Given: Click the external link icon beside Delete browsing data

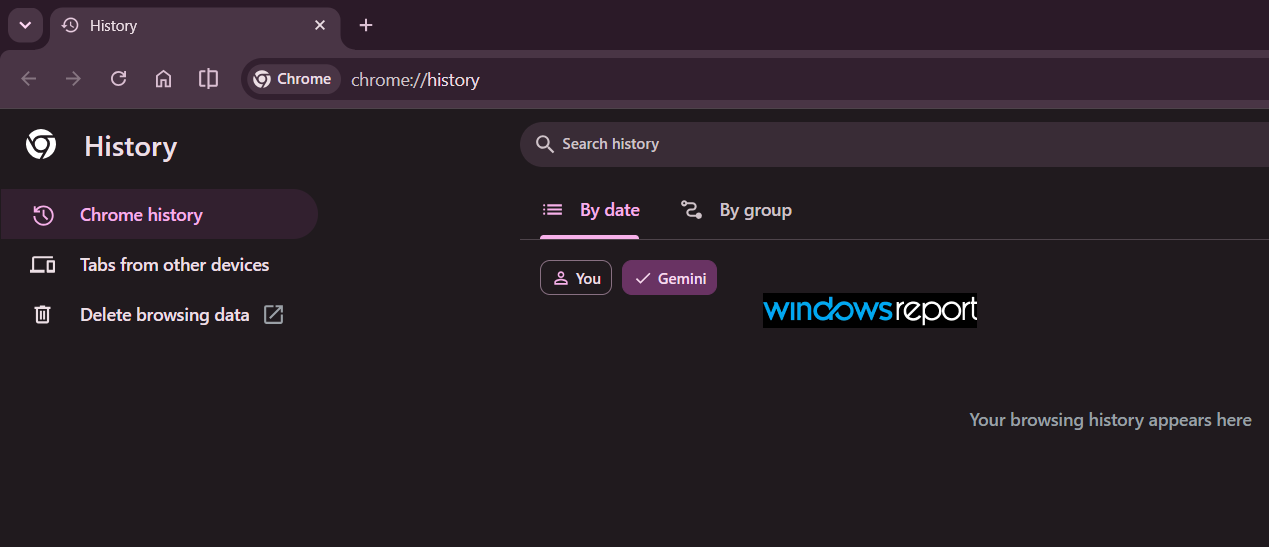Looking at the screenshot, I should pos(273,315).
